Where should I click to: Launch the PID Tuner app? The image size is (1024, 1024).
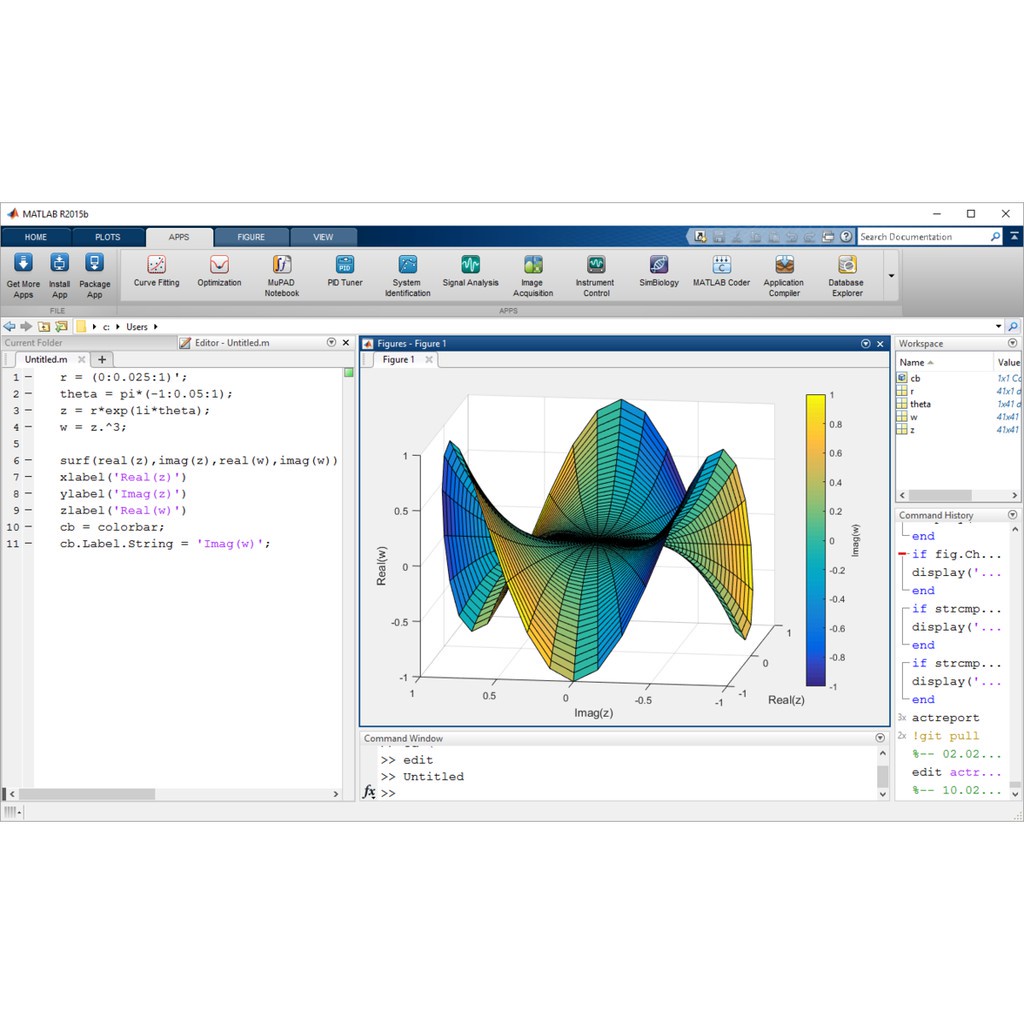[345, 266]
